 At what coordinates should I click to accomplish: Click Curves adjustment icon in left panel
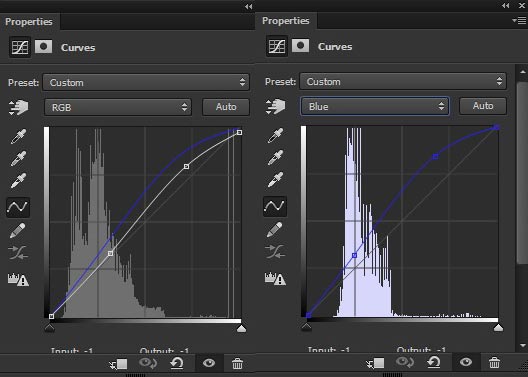[20, 47]
